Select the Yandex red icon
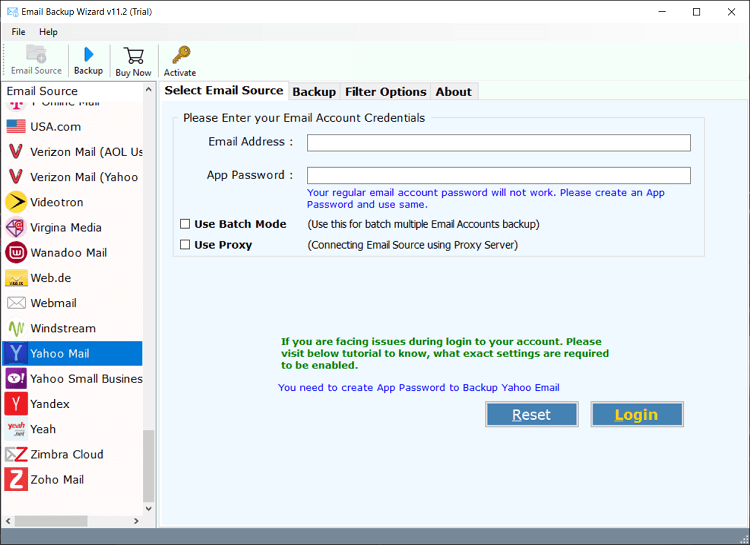The width and height of the screenshot is (750, 545). tap(16, 404)
